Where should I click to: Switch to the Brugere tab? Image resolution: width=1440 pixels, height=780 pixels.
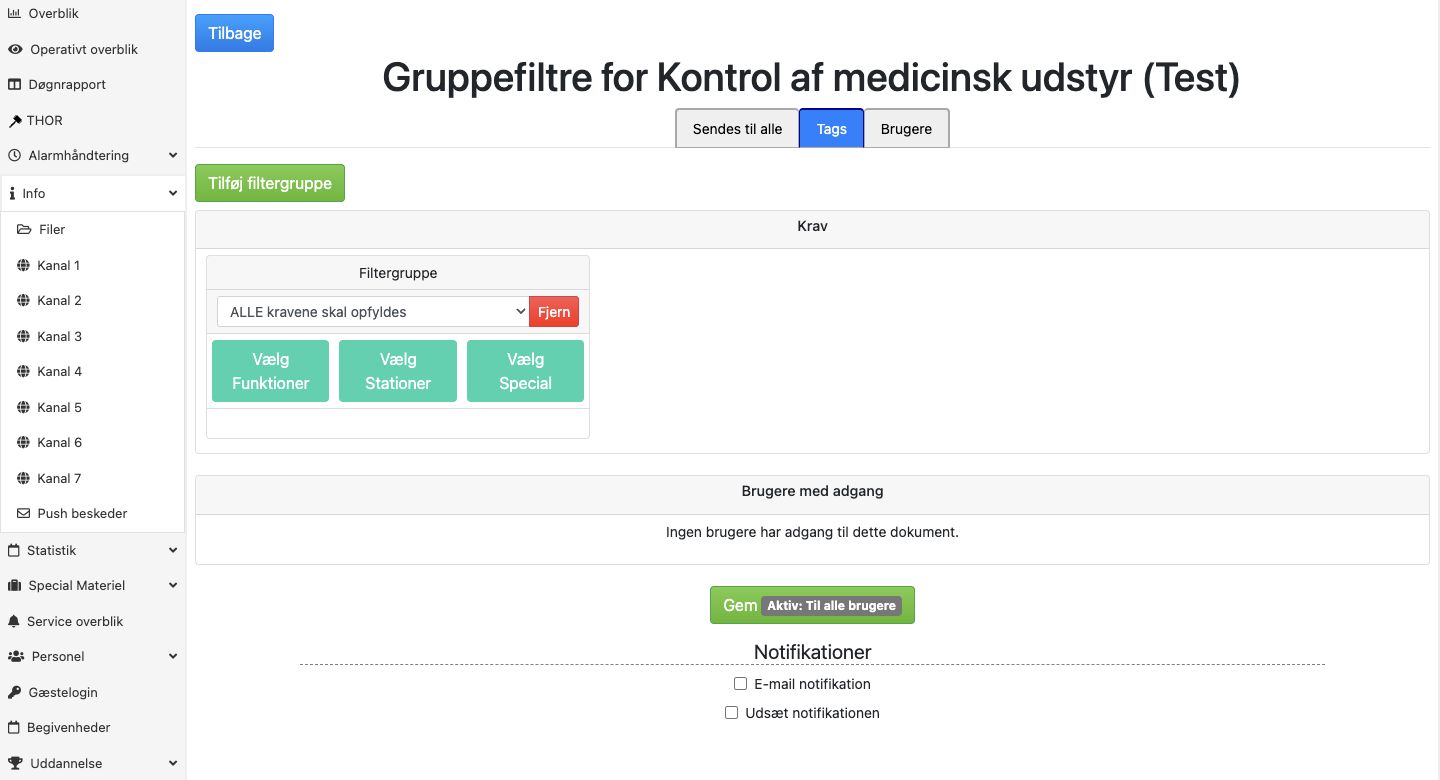coord(906,129)
